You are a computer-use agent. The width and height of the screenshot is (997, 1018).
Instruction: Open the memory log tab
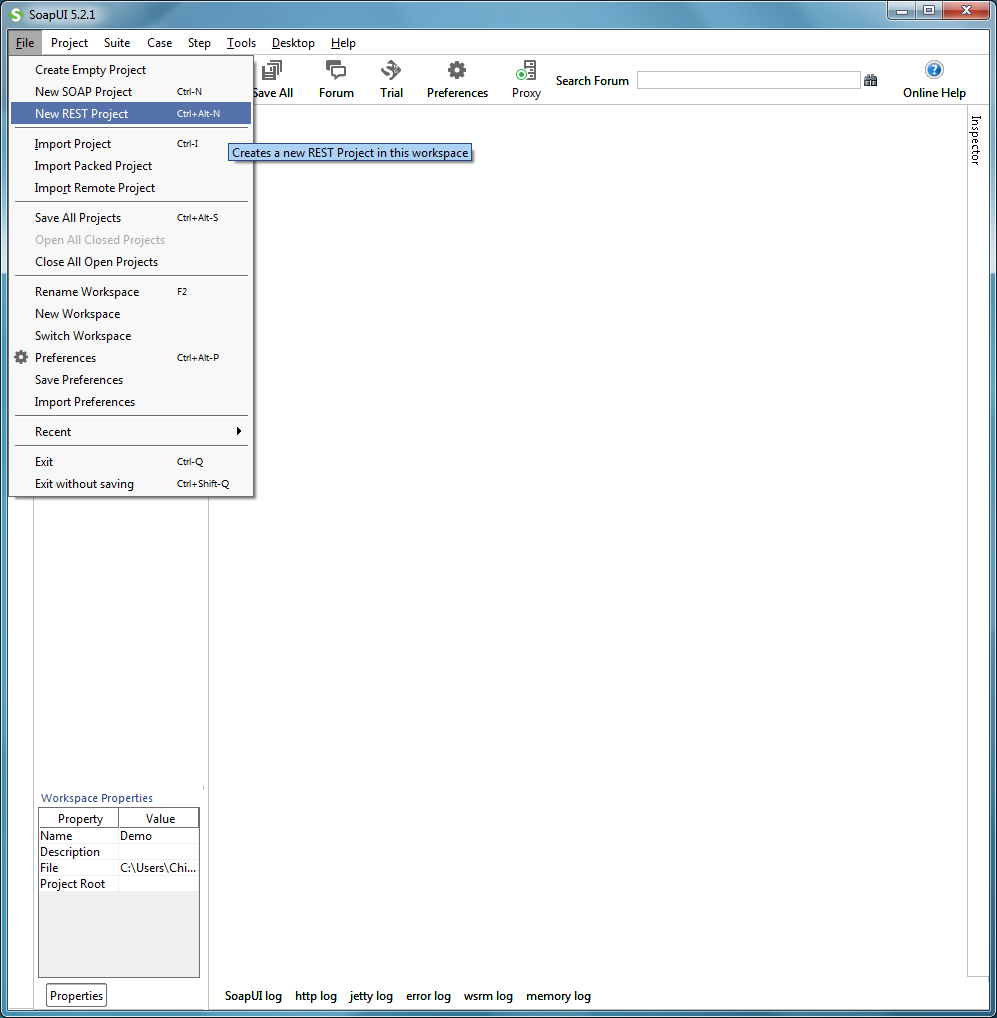pyautogui.click(x=558, y=996)
